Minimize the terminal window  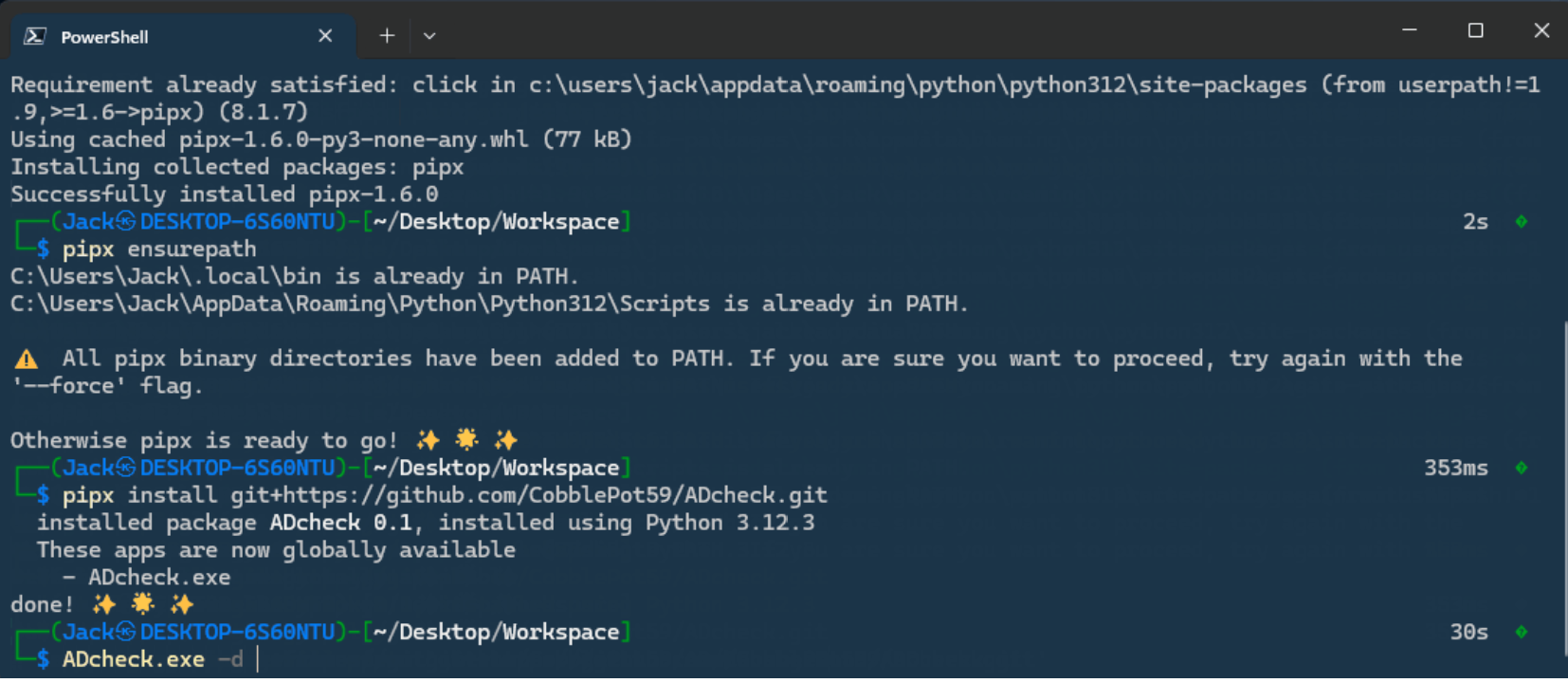click(x=1410, y=30)
